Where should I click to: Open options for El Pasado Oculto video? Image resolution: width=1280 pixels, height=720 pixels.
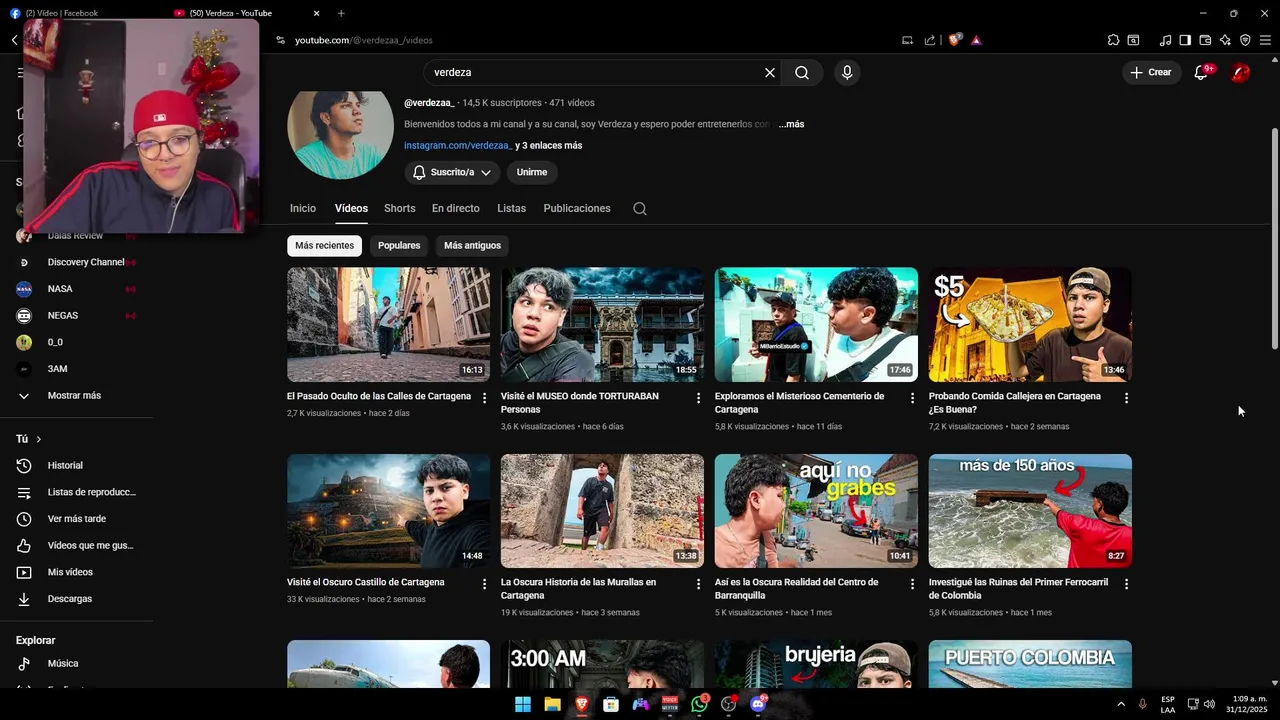tap(485, 398)
